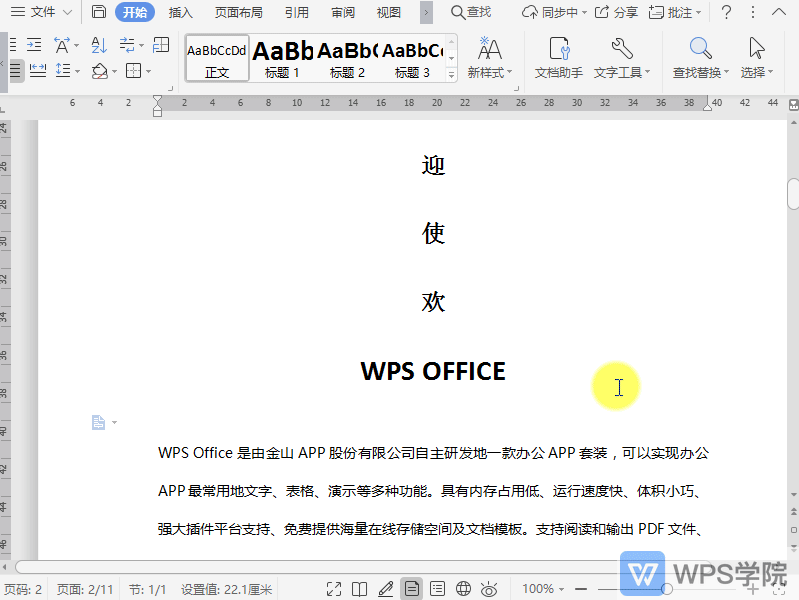Click the zoom slider in status bar
The height and width of the screenshot is (600, 799).
tap(668, 589)
